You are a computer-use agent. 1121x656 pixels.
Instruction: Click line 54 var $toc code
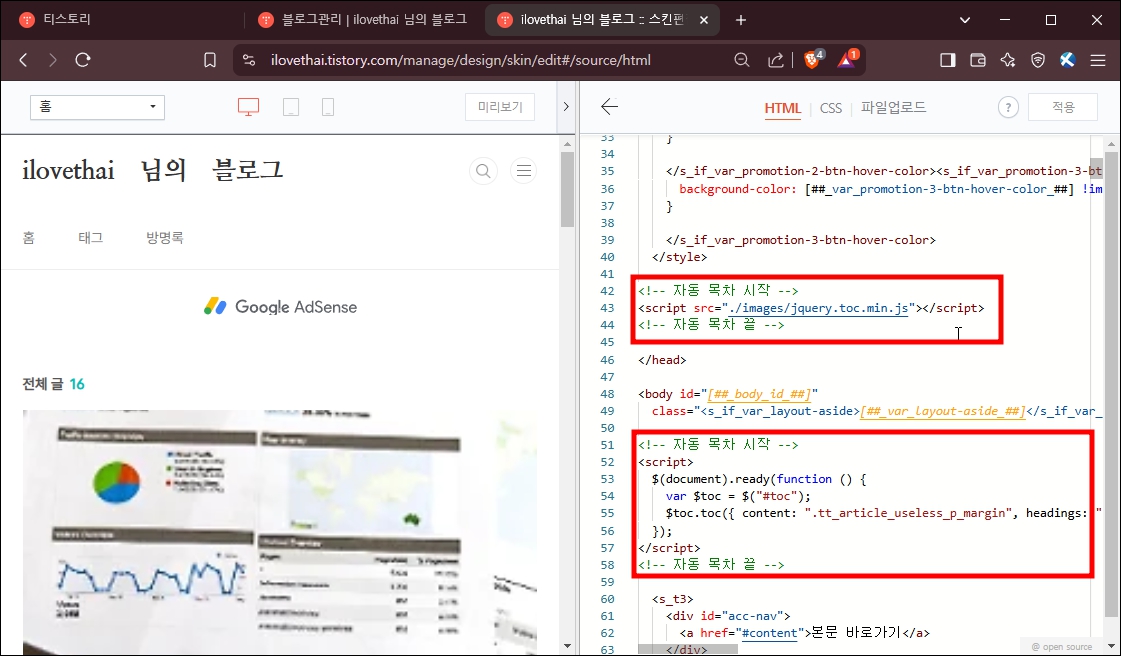738,497
